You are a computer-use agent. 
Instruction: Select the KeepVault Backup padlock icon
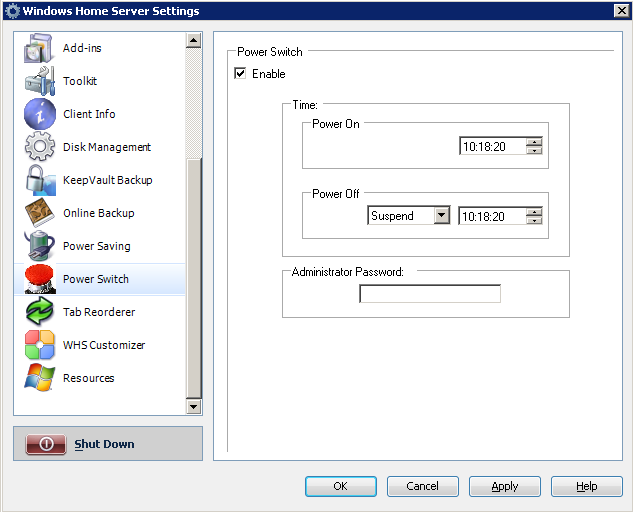click(39, 180)
